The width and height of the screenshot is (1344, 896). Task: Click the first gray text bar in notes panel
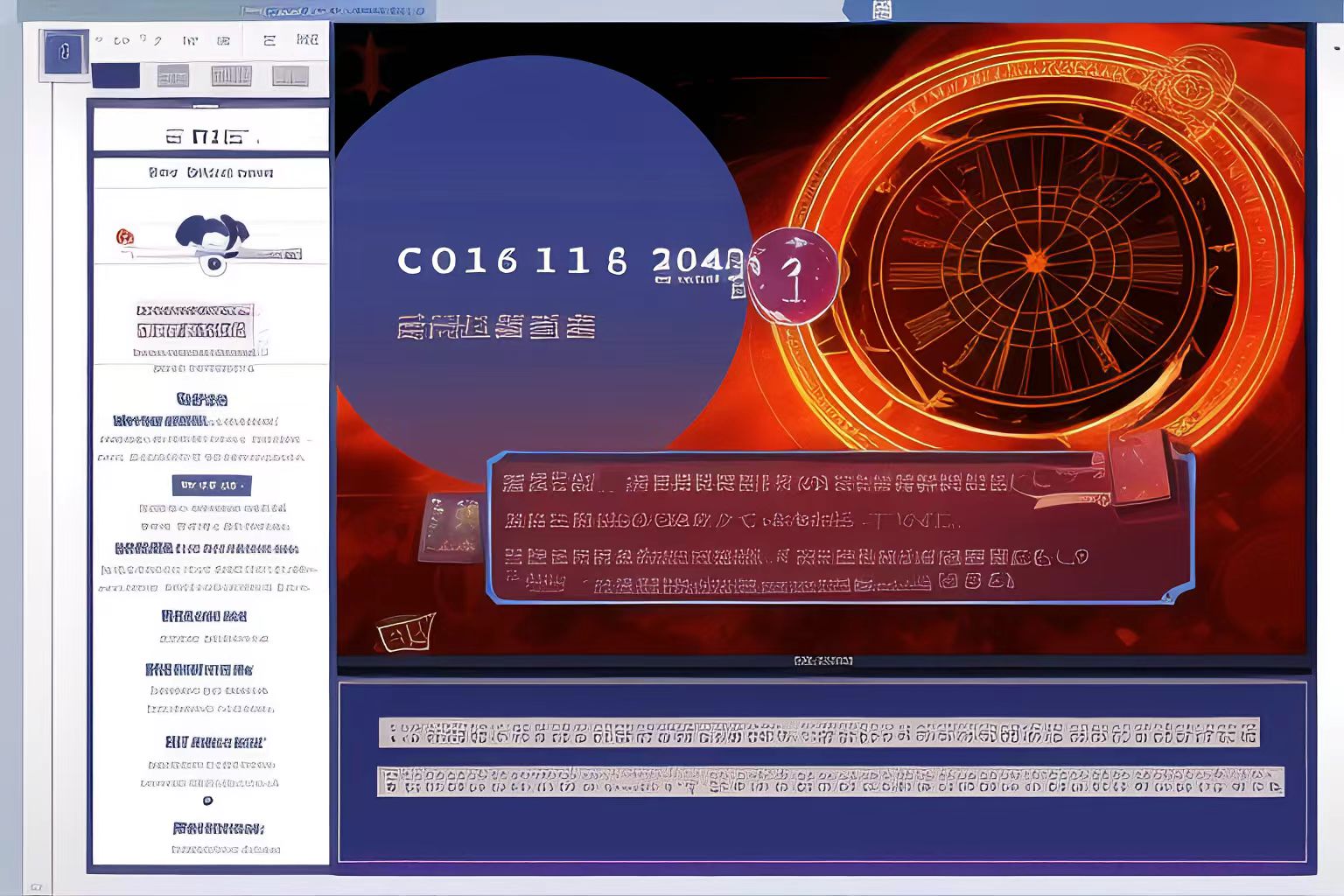[x=818, y=732]
